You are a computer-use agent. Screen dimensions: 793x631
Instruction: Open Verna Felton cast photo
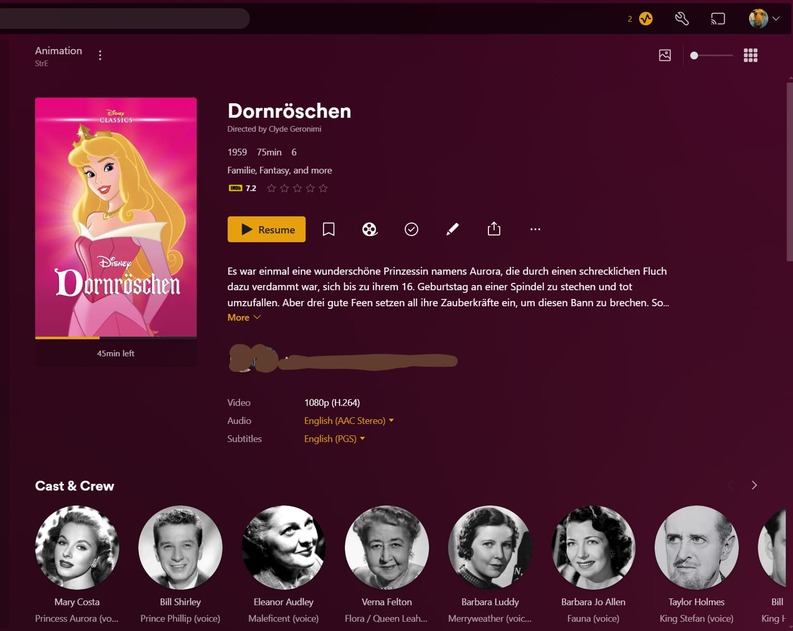387,548
